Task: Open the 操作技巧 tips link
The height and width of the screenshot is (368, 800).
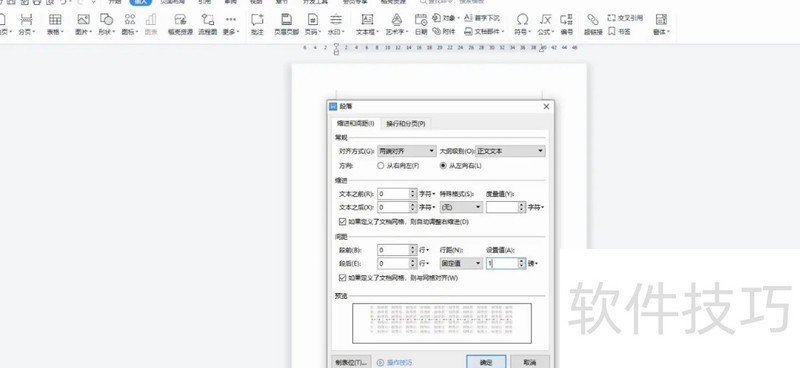Action: 394,362
